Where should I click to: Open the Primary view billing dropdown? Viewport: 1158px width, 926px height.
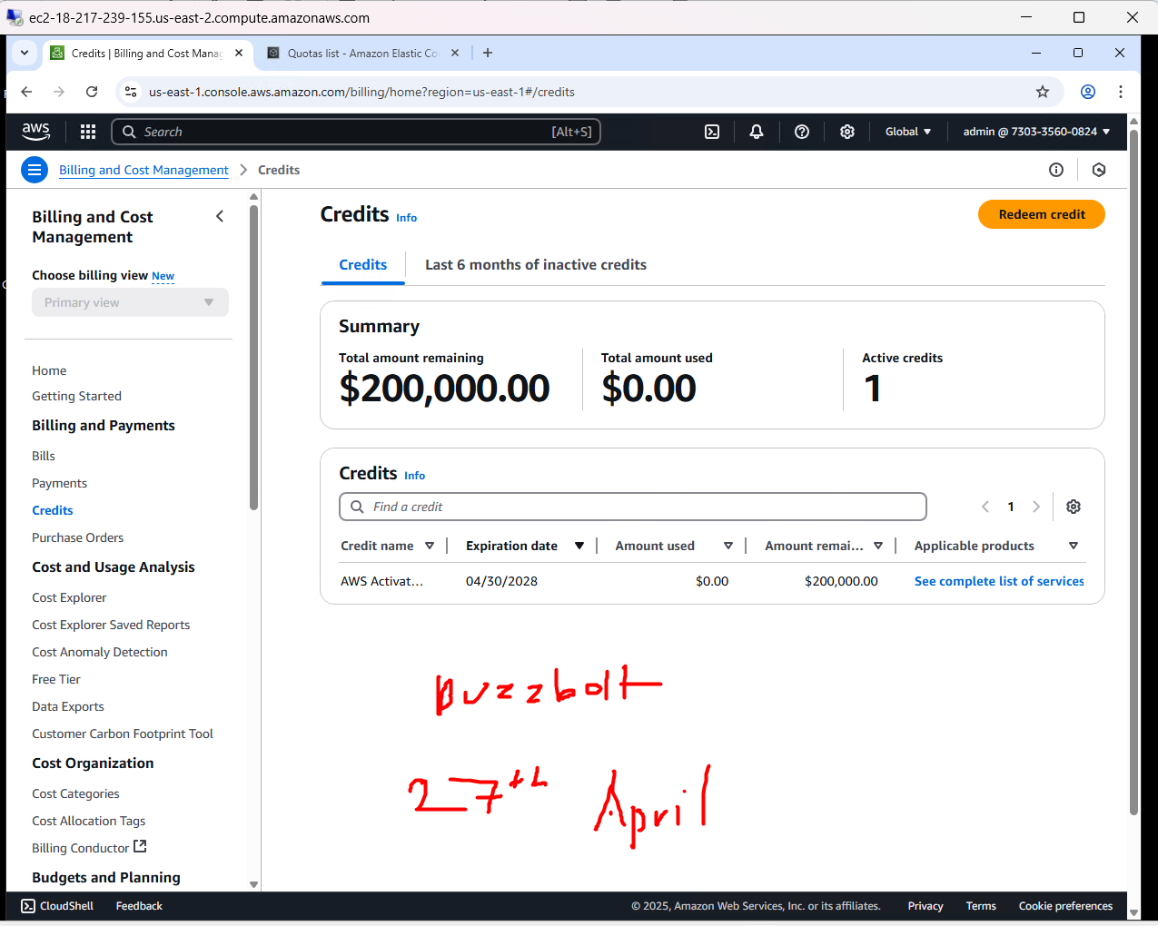click(x=130, y=303)
